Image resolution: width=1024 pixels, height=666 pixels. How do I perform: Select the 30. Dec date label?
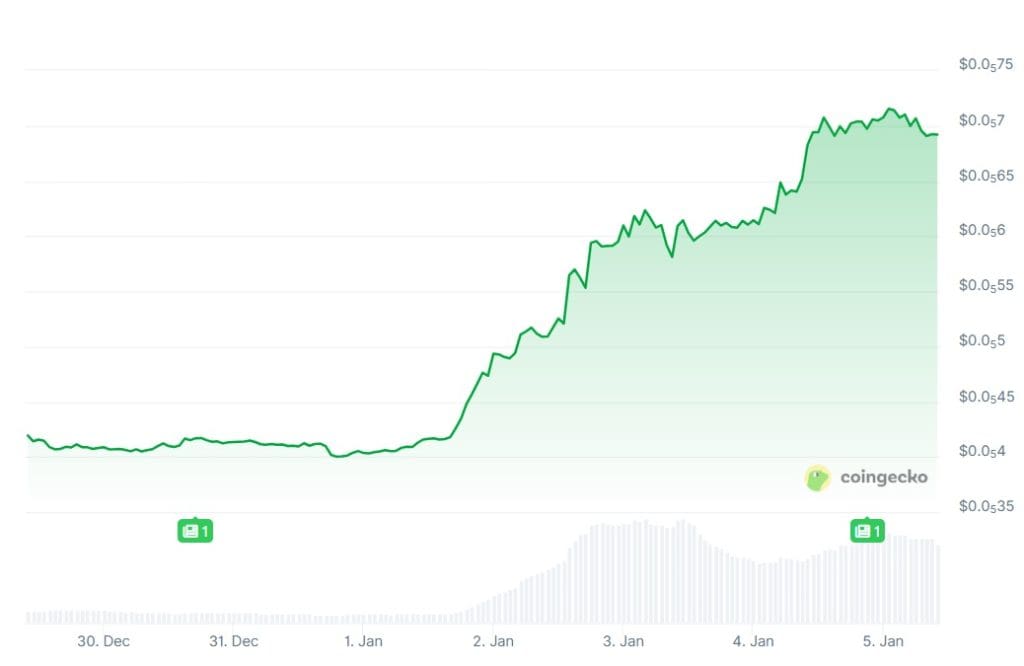(x=104, y=641)
